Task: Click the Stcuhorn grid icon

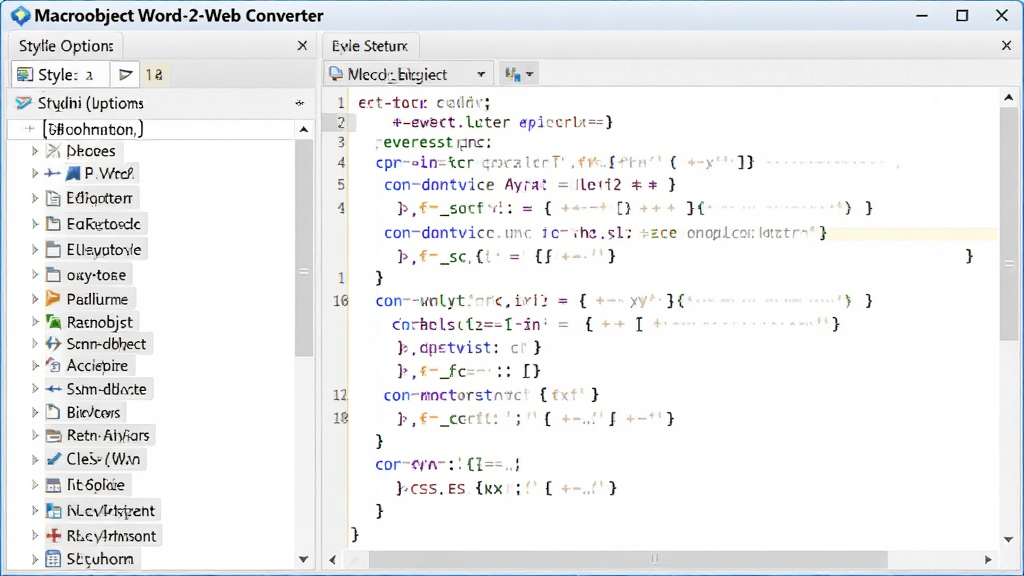Action: [x=54, y=559]
